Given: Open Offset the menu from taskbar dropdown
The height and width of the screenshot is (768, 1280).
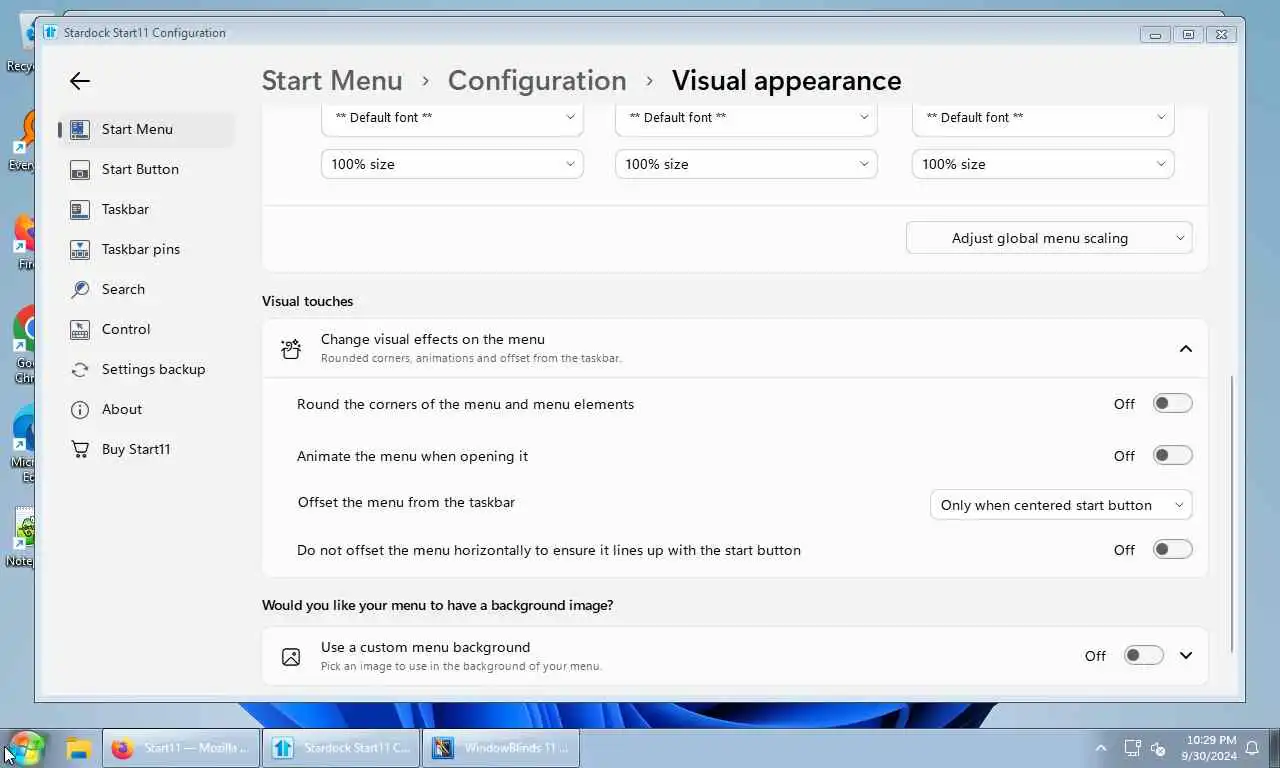Looking at the screenshot, I should (x=1061, y=505).
